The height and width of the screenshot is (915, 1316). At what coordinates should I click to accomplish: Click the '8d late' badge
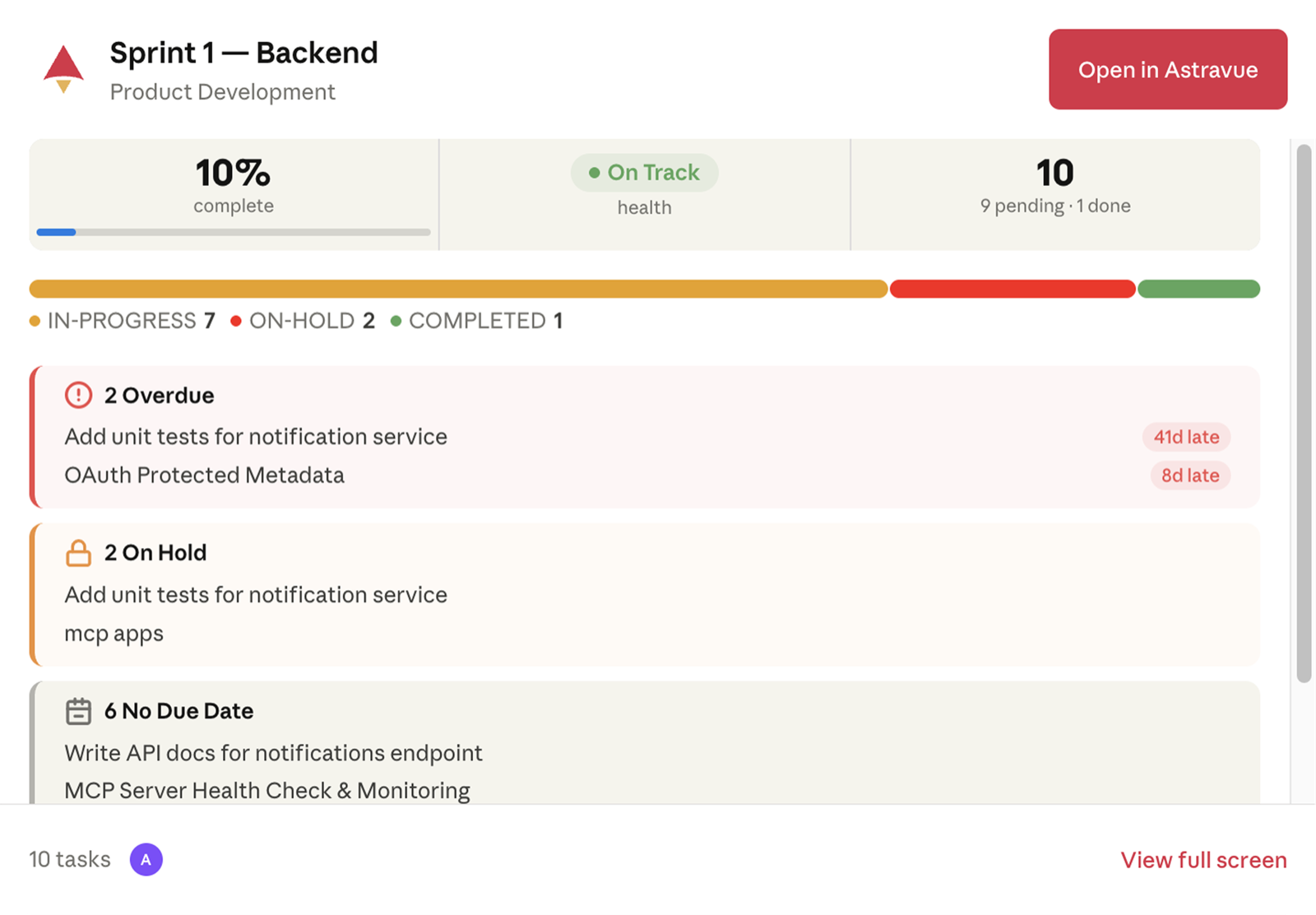tap(1190, 476)
